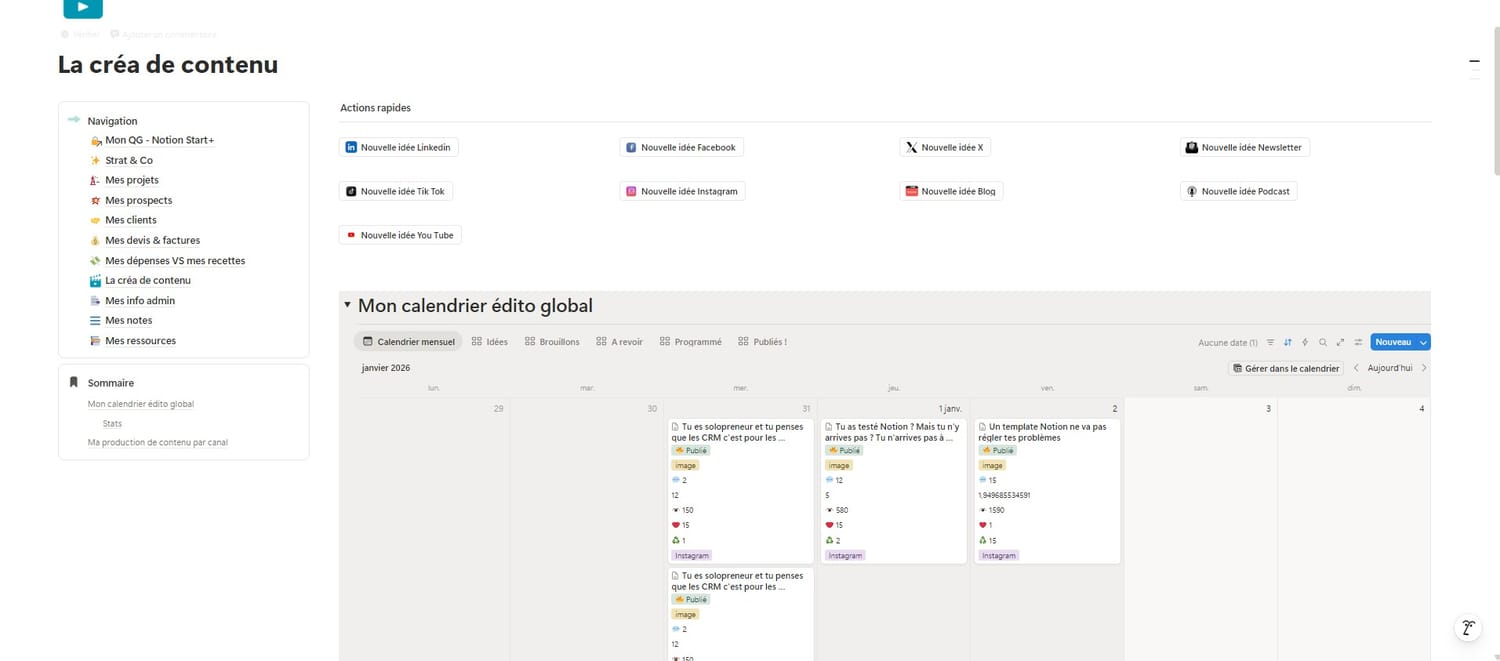1500x661 pixels.
Task: Open Mon QG - Notion Start+ link
Action: (x=159, y=140)
